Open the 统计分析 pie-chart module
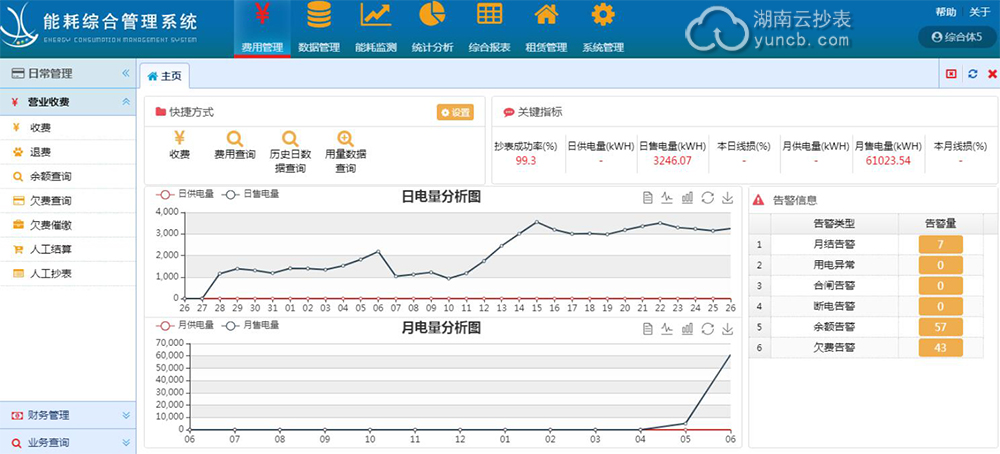The height and width of the screenshot is (454, 1000). pyautogui.click(x=432, y=28)
